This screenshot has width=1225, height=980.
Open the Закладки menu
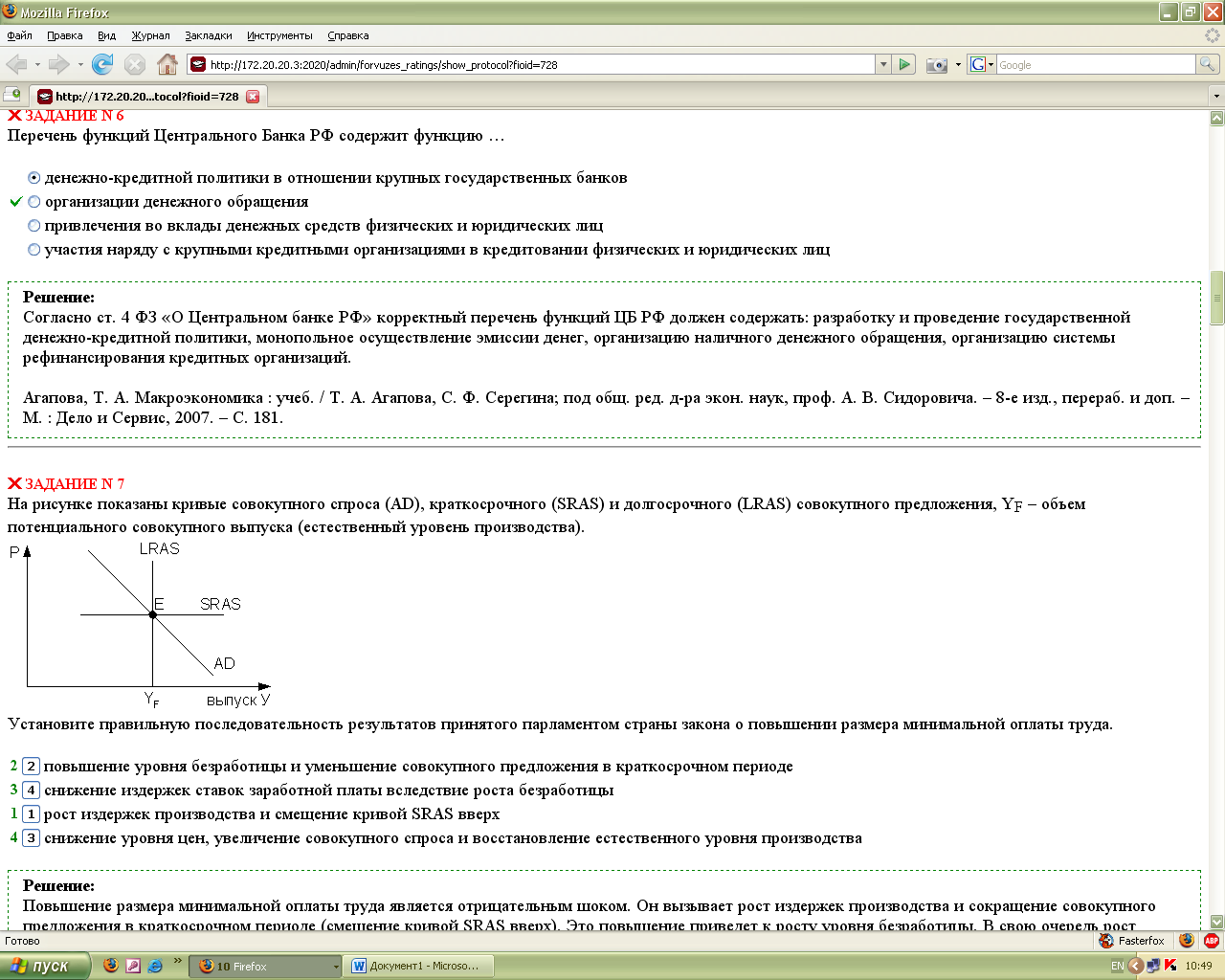(x=209, y=35)
